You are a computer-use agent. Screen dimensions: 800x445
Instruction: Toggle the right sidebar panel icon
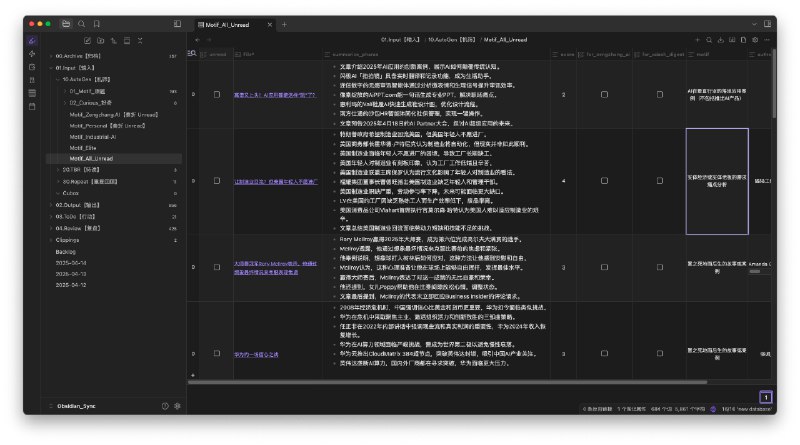click(767, 24)
